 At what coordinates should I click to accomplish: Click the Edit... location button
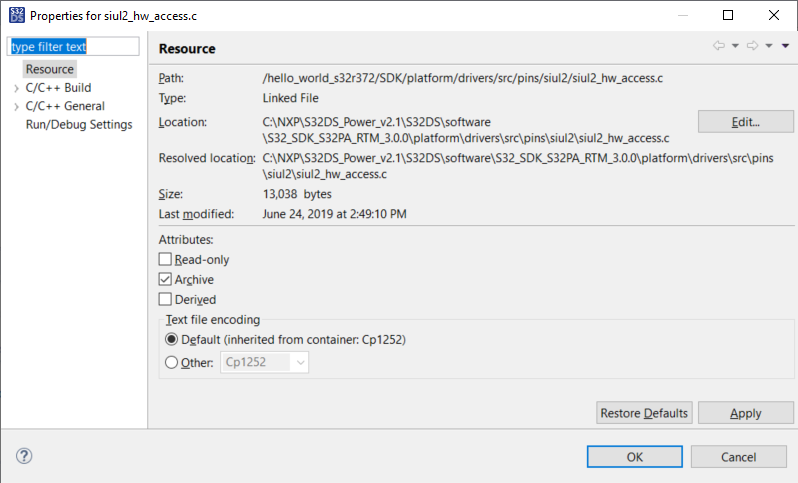coord(745,122)
